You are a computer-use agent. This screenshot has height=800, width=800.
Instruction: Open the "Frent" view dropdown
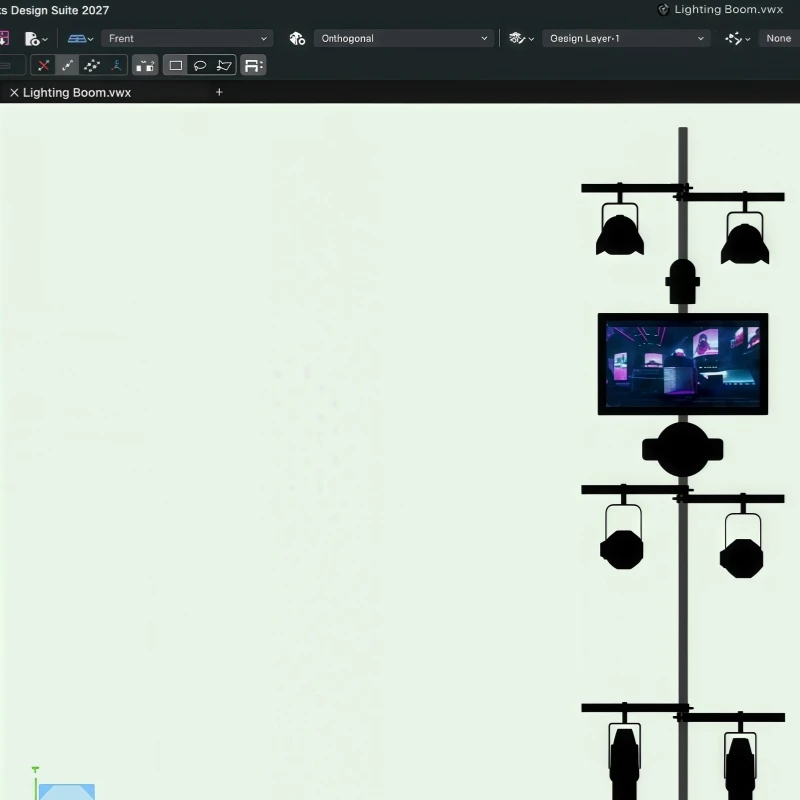point(187,38)
